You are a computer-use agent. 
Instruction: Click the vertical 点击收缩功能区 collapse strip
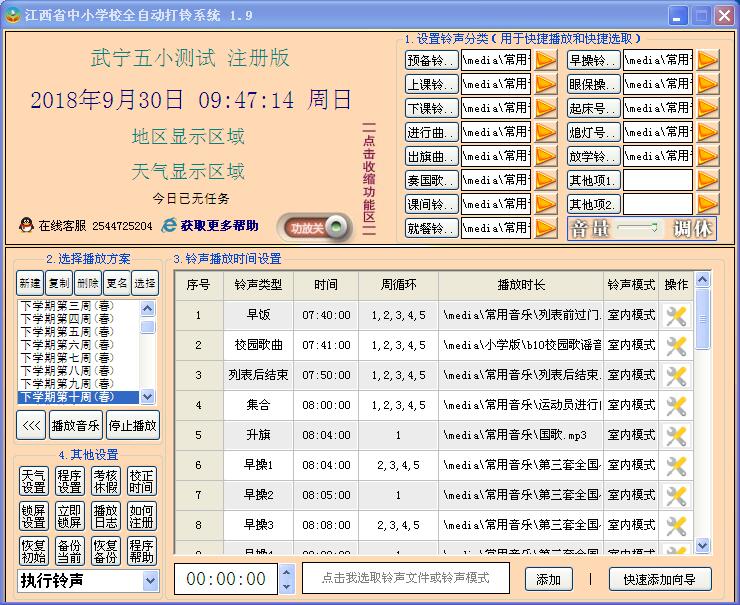(x=369, y=180)
